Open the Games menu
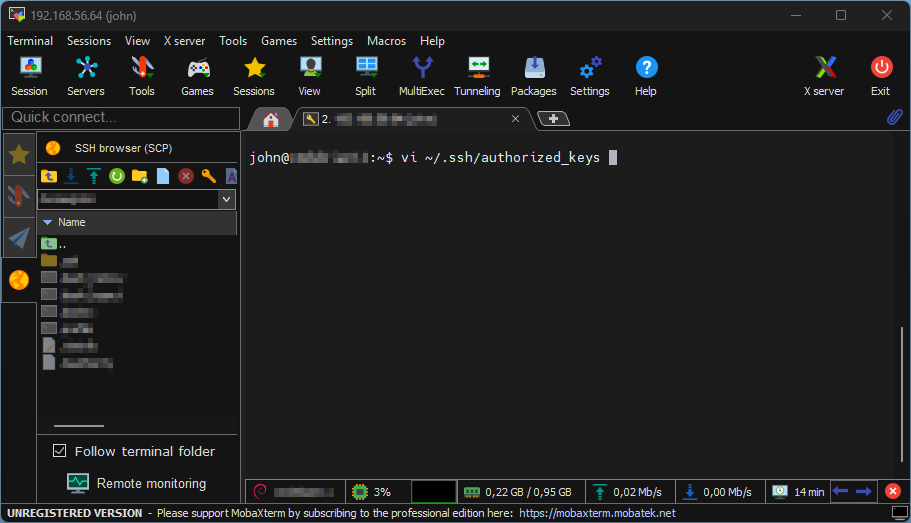Viewport: 911px width, 523px height. (x=279, y=41)
